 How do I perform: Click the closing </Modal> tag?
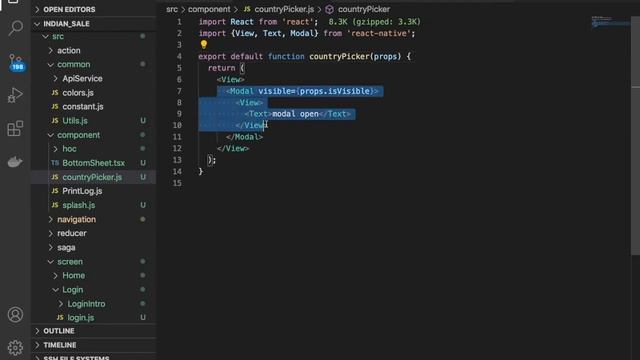point(244,137)
